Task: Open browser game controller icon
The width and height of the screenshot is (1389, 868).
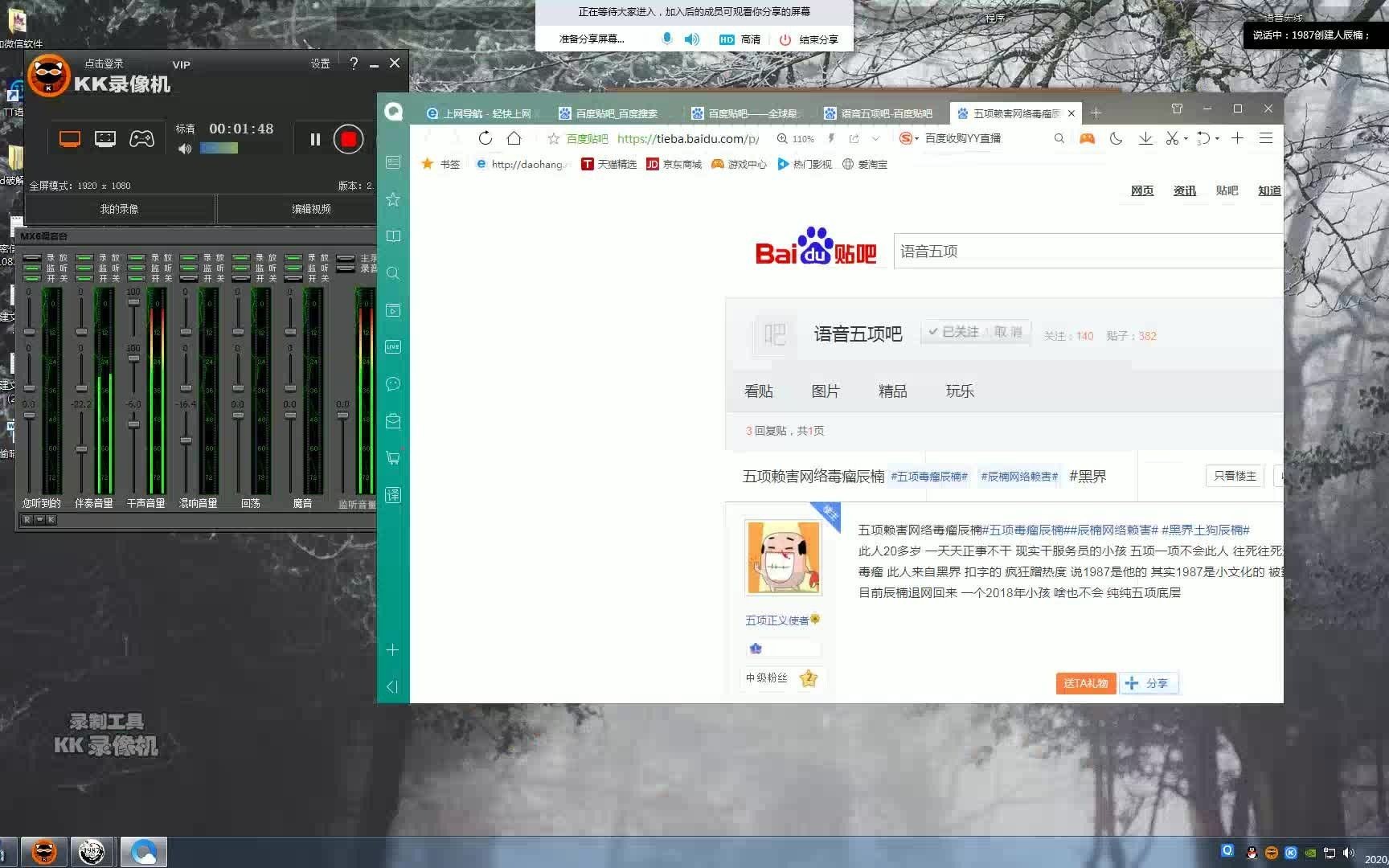Action: point(1087,138)
